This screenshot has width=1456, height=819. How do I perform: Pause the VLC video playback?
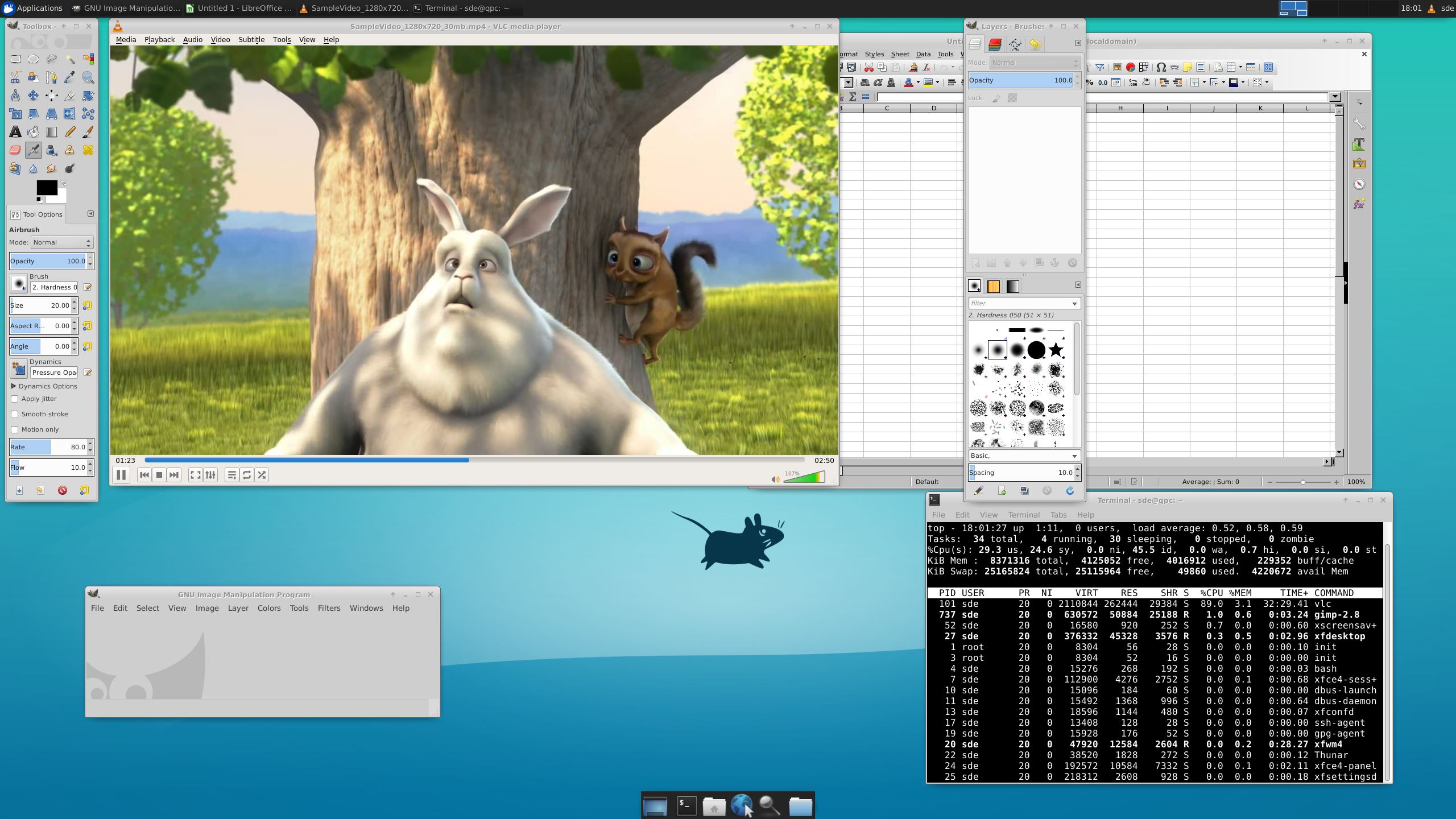pyautogui.click(x=121, y=475)
